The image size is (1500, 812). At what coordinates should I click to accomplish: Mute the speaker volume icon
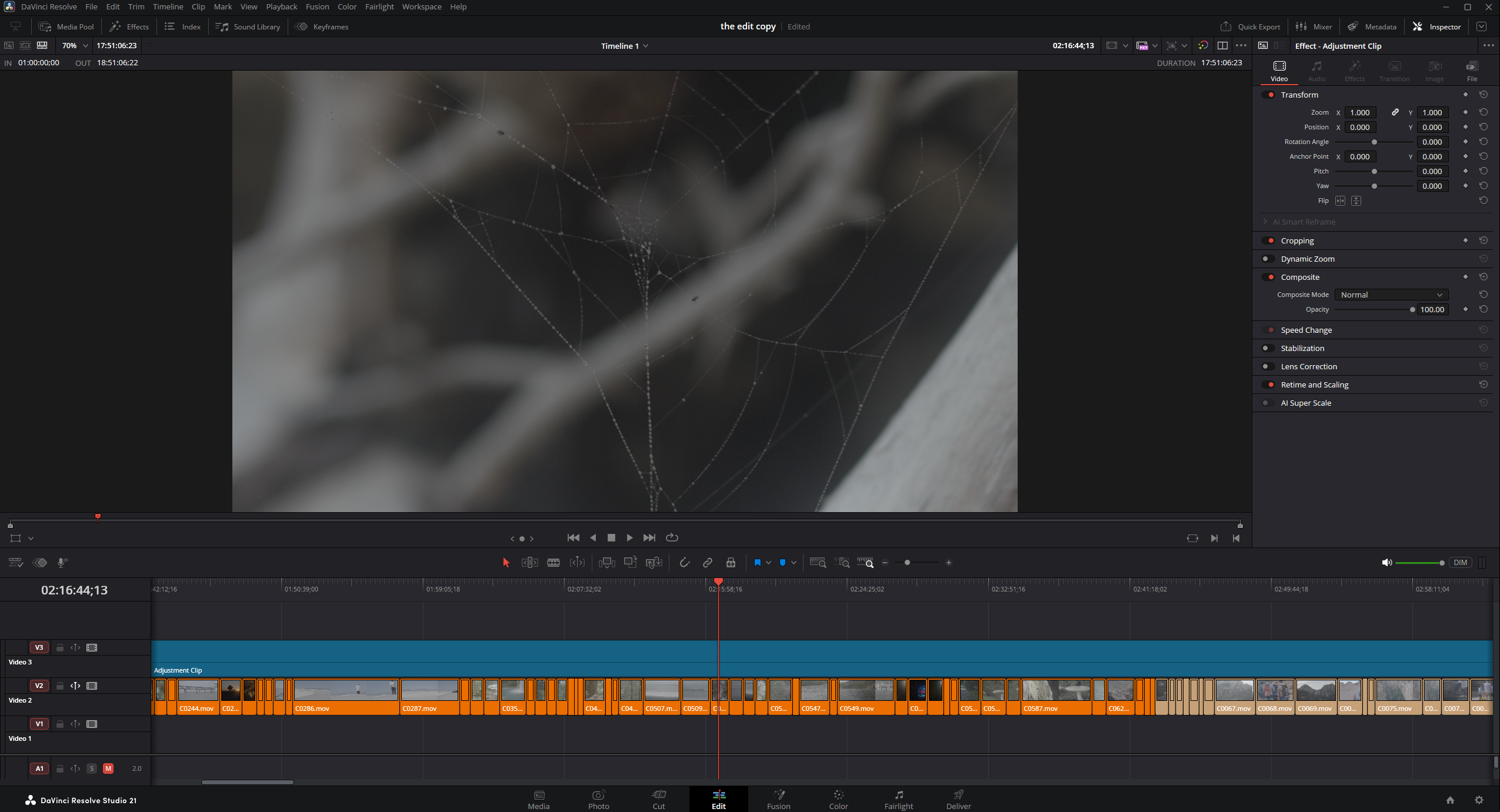coord(1386,563)
